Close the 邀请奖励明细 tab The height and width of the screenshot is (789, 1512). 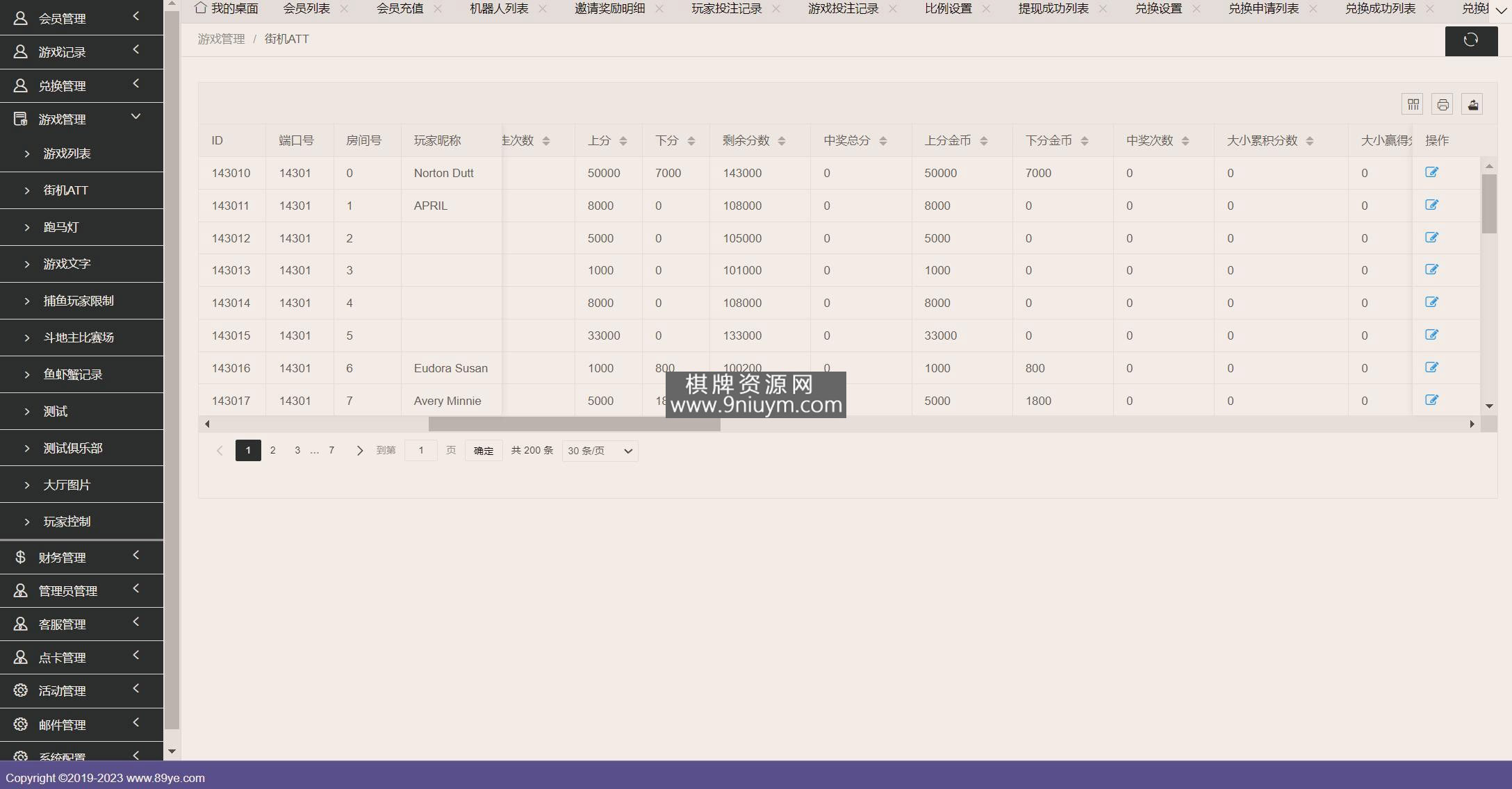click(x=659, y=9)
